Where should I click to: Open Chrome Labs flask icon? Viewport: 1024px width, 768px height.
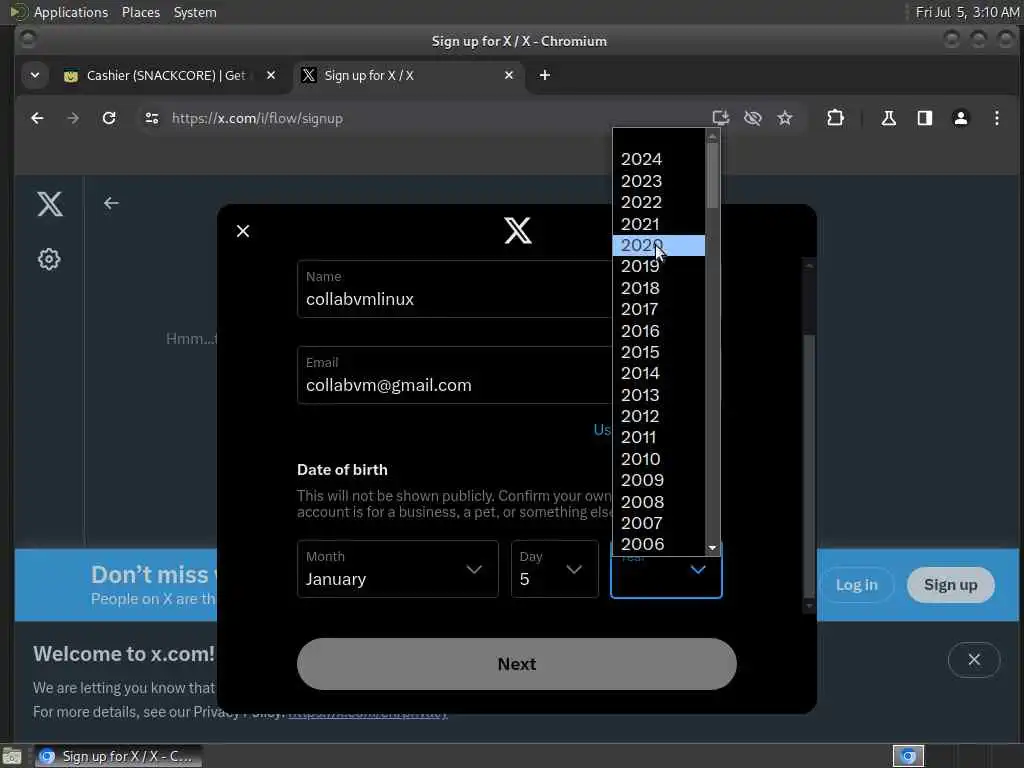tap(888, 118)
